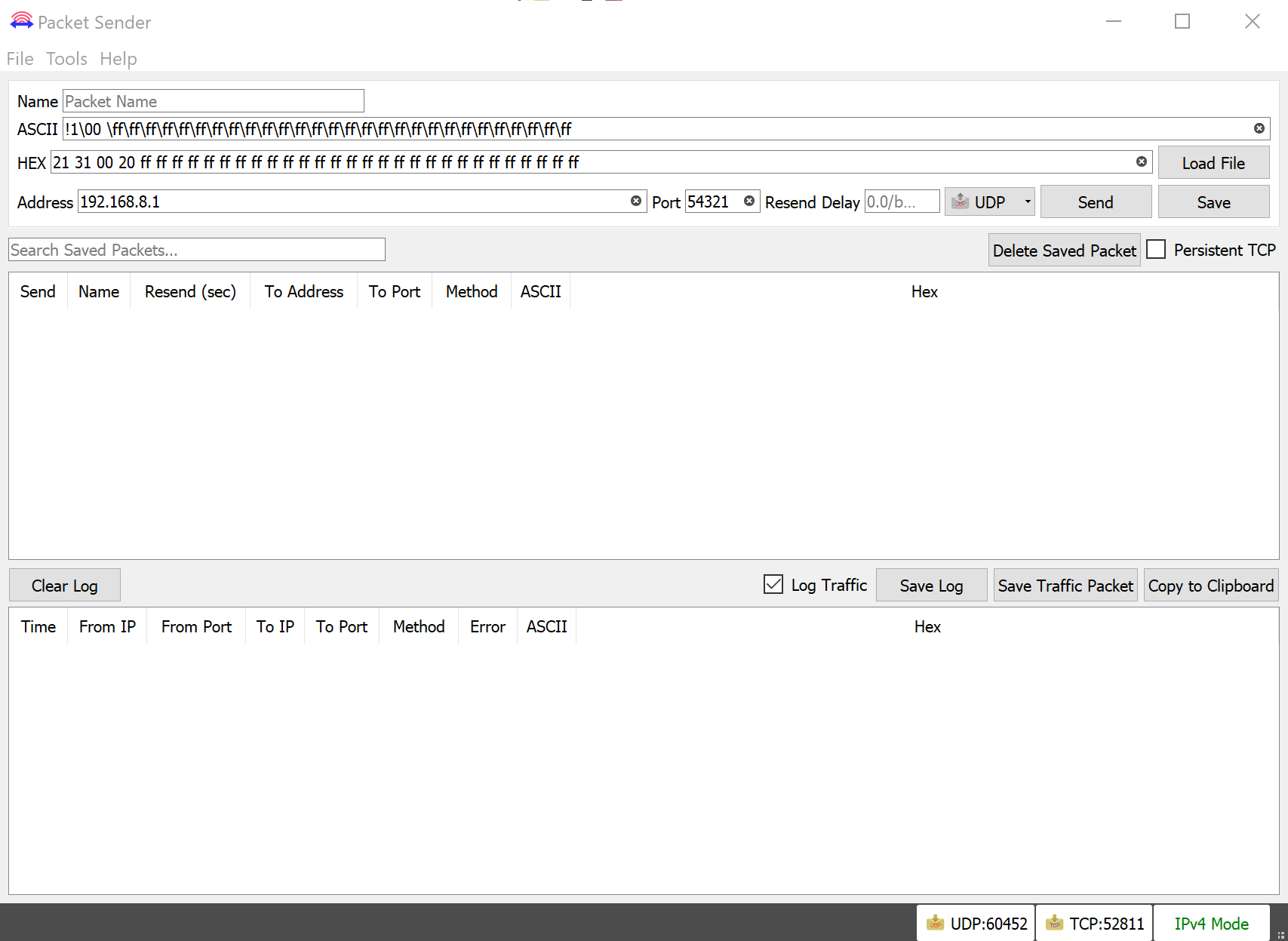Open the Tools menu
Image resolution: width=1288 pixels, height=941 pixels.
click(66, 59)
